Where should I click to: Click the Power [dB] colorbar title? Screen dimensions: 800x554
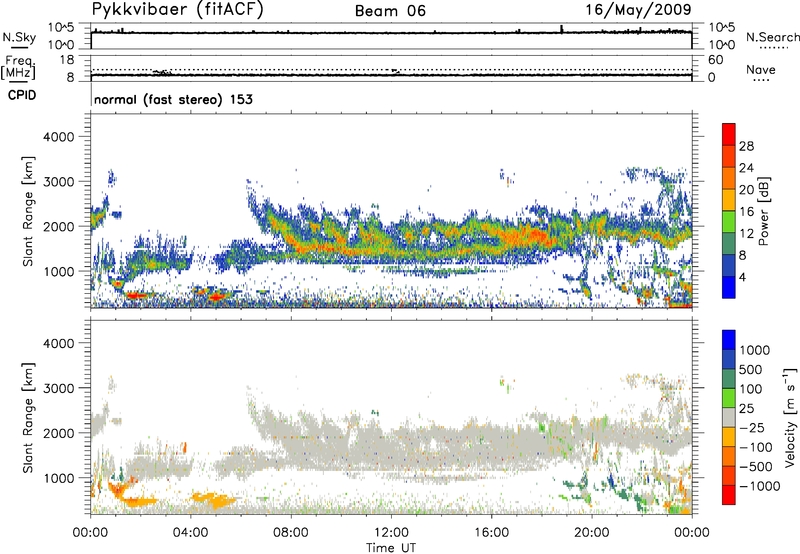763,211
